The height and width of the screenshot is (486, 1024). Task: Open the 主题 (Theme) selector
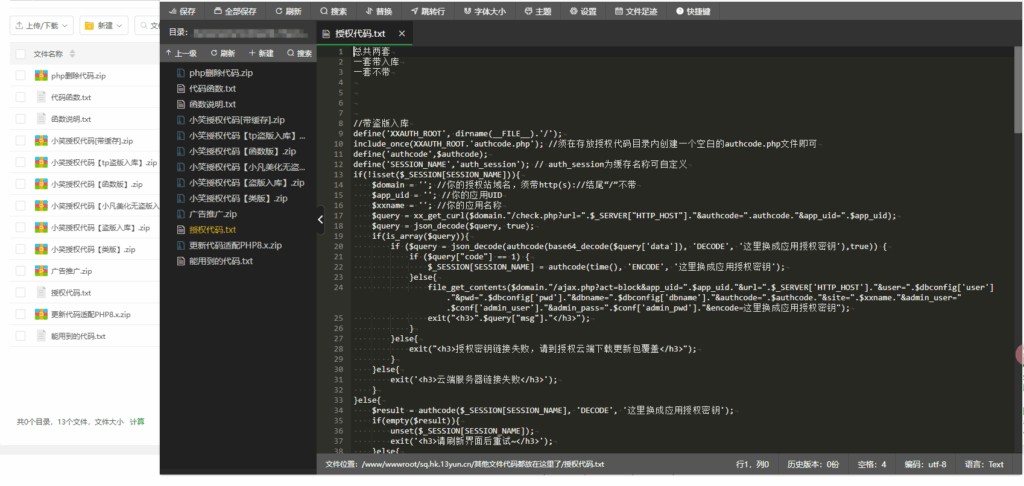click(x=537, y=11)
